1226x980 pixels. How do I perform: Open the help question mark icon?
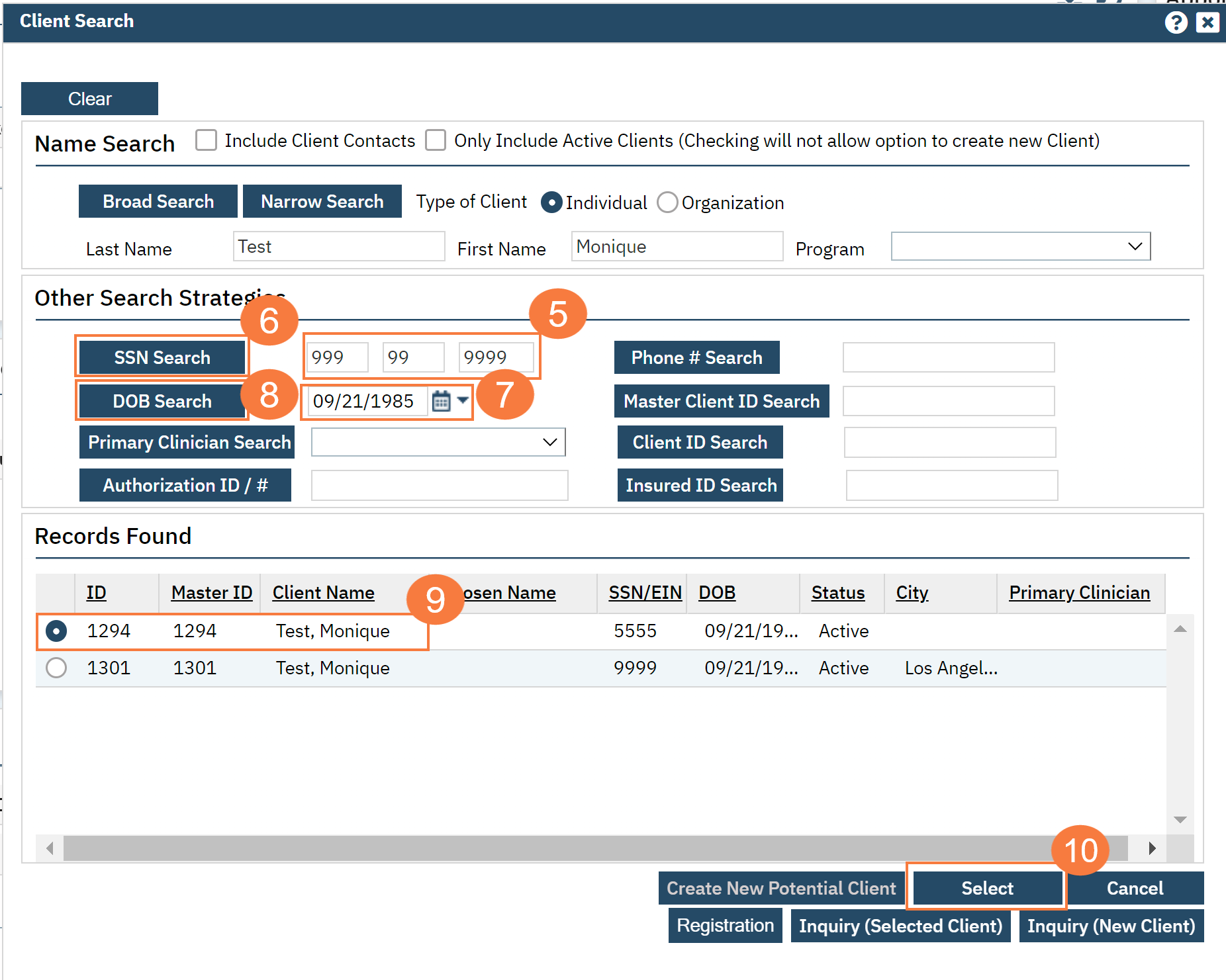[x=1176, y=22]
